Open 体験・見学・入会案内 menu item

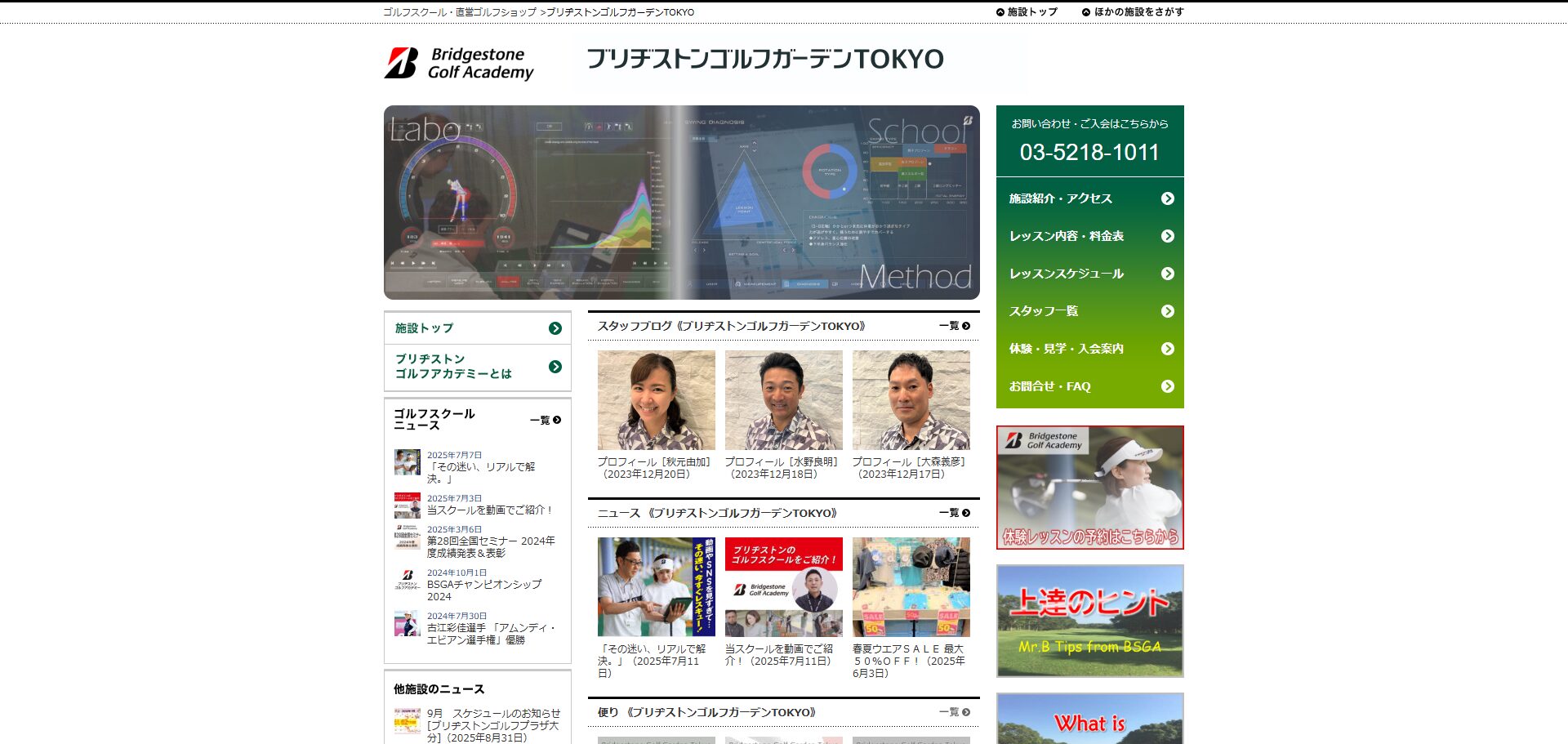click(x=1066, y=349)
